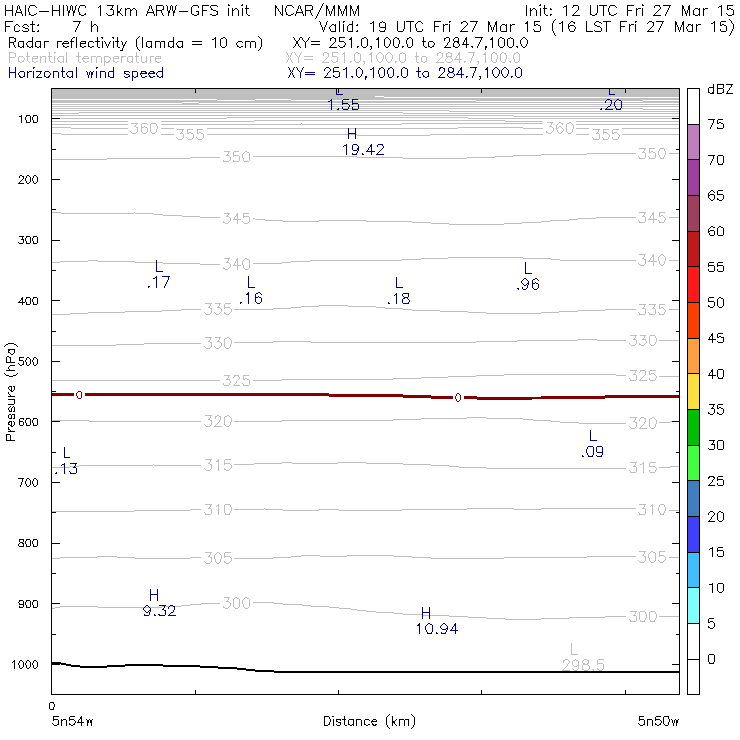Screen dimensions: 740x740
Task: Select the '.96' wind minimum value
Action: (528, 284)
